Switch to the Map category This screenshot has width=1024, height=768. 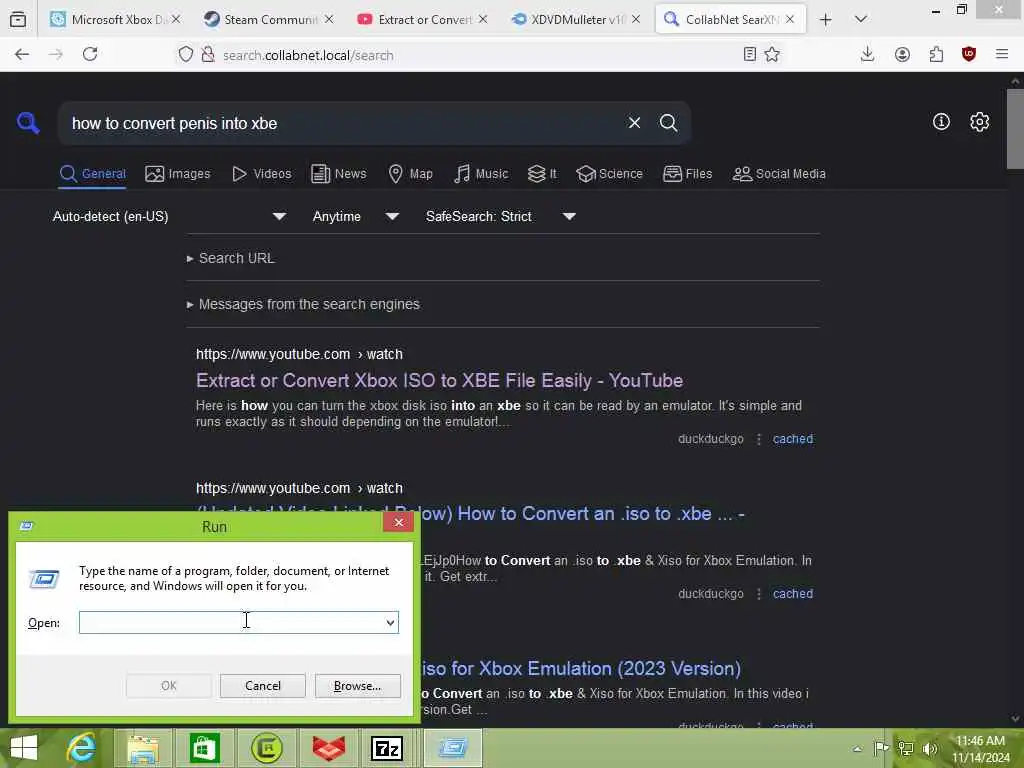[410, 174]
